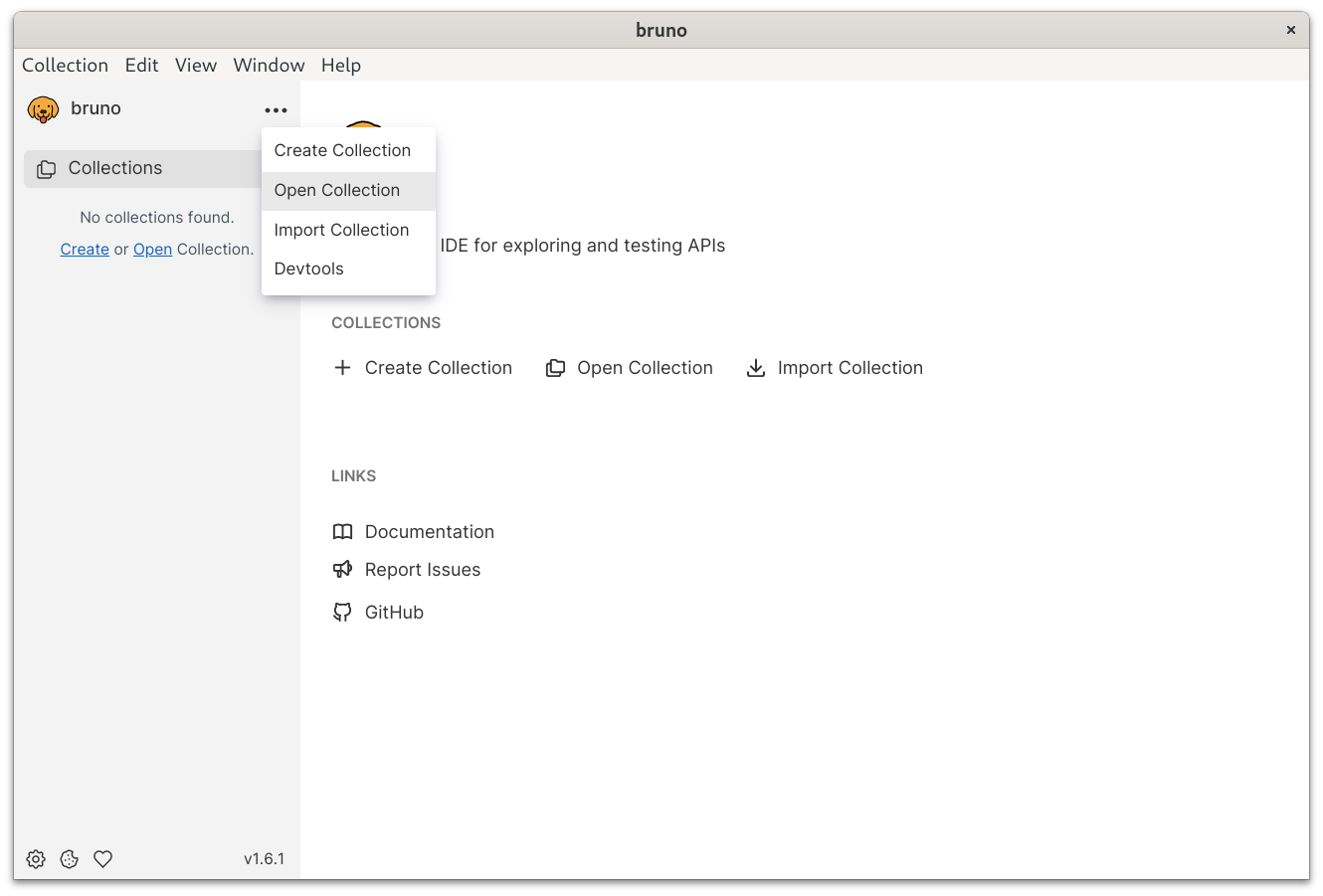Close the bruno window
1323x896 pixels.
pyautogui.click(x=1291, y=30)
